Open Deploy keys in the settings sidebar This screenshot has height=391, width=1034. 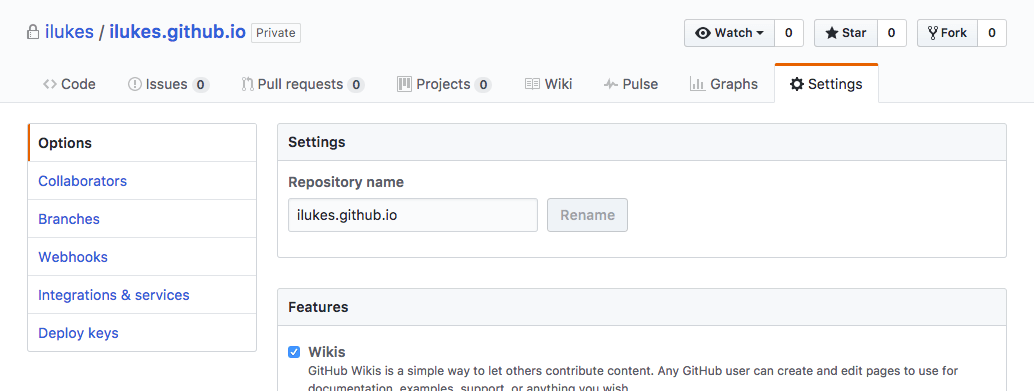pyautogui.click(x=142, y=333)
